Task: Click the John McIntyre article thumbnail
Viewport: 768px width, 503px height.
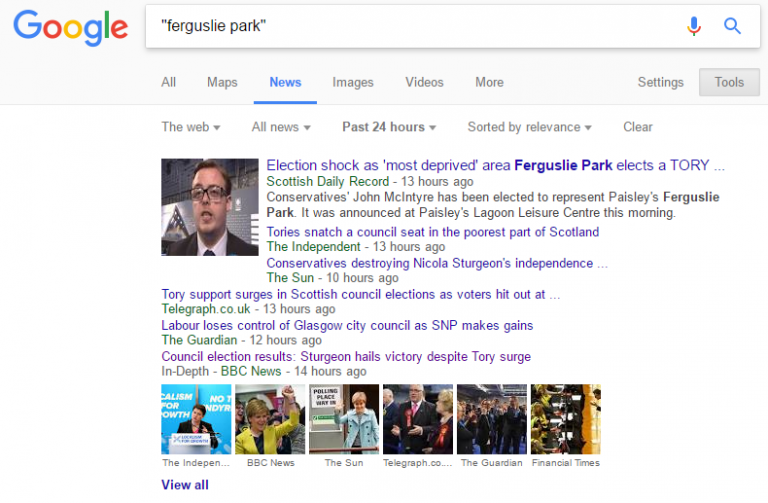Action: pyautogui.click(x=211, y=207)
